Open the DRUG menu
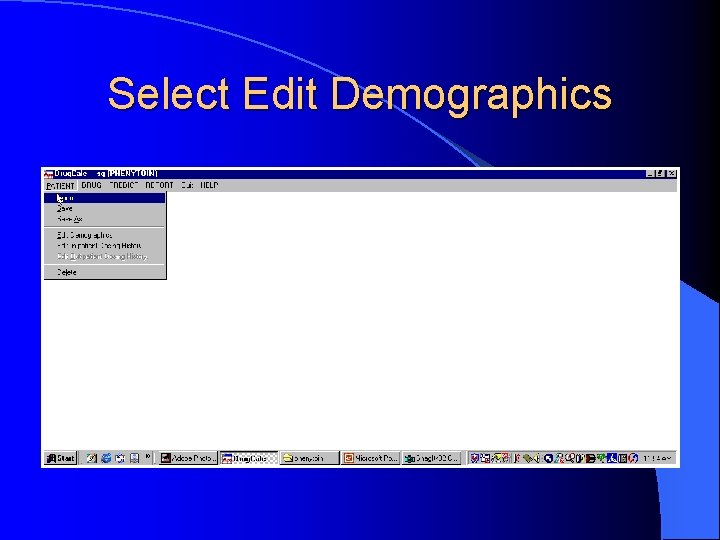The image size is (720, 540). pos(91,185)
